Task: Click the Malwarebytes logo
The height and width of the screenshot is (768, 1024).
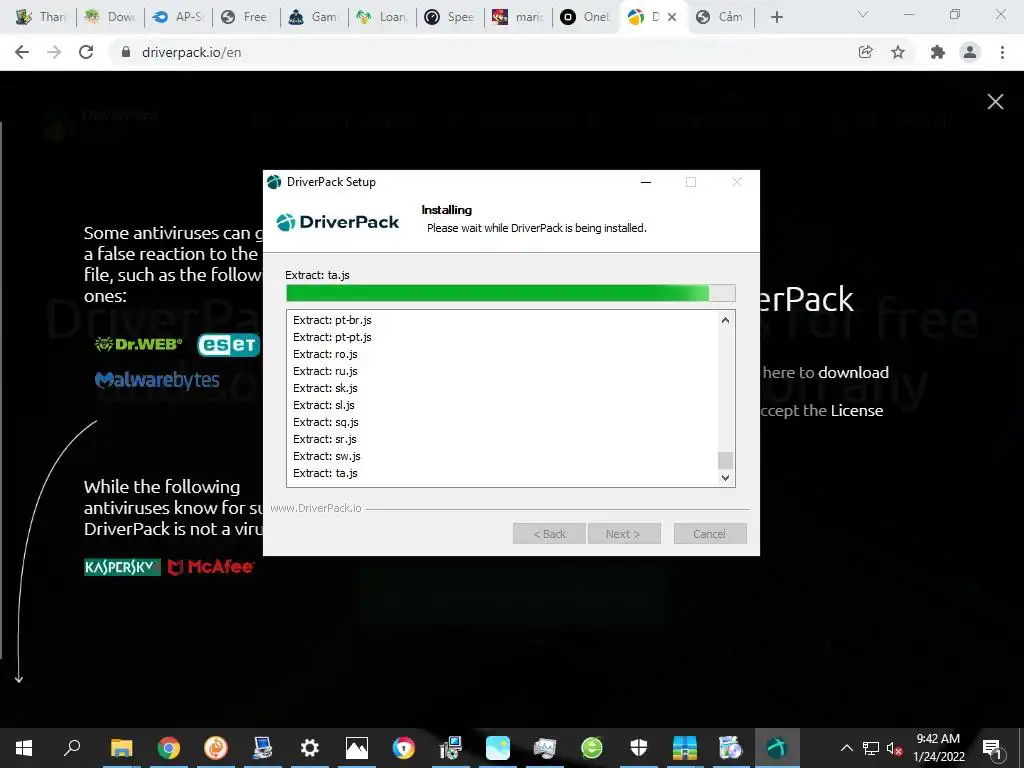Action: [x=157, y=380]
